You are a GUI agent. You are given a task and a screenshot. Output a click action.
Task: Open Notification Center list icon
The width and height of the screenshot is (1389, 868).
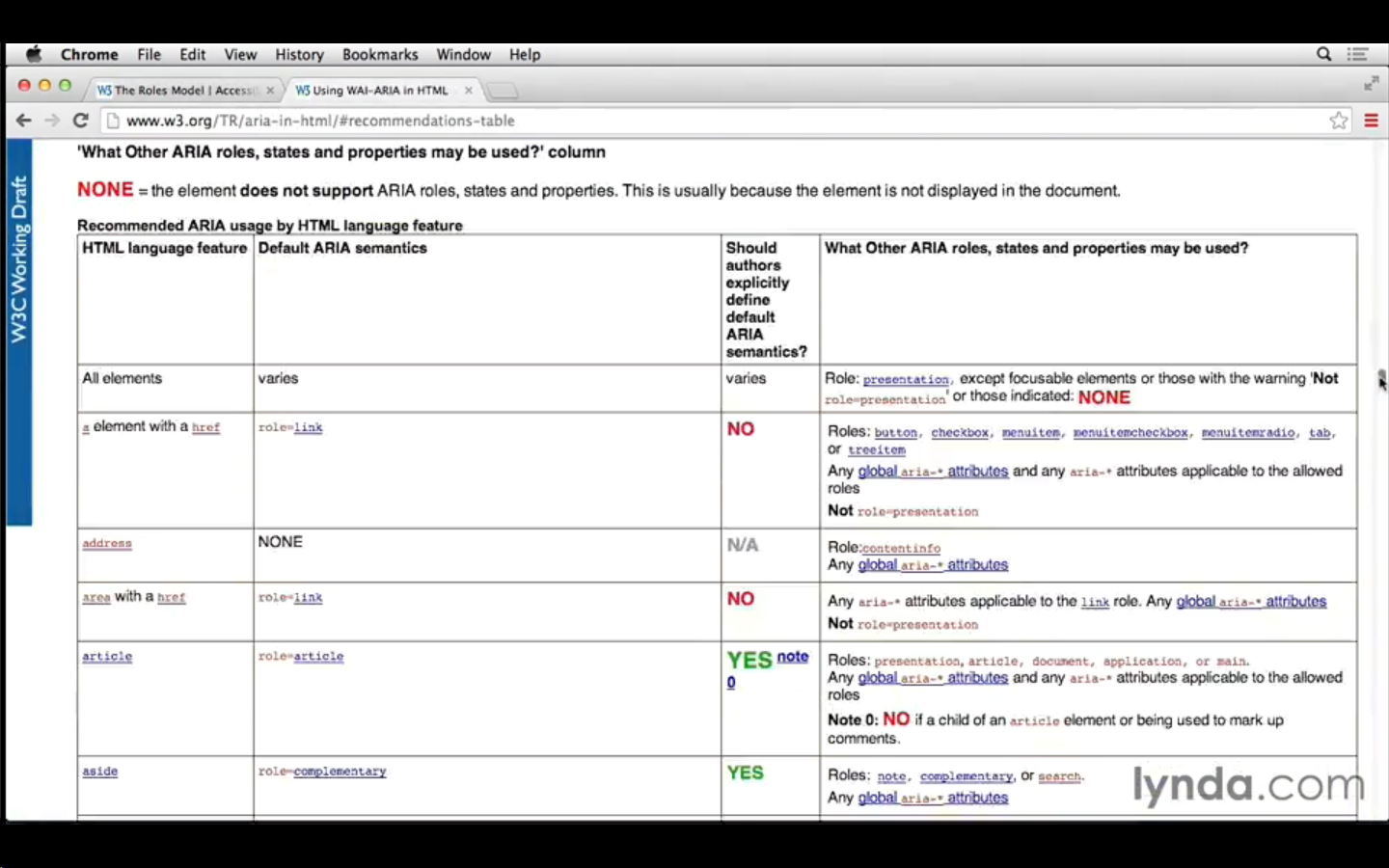tap(1358, 55)
